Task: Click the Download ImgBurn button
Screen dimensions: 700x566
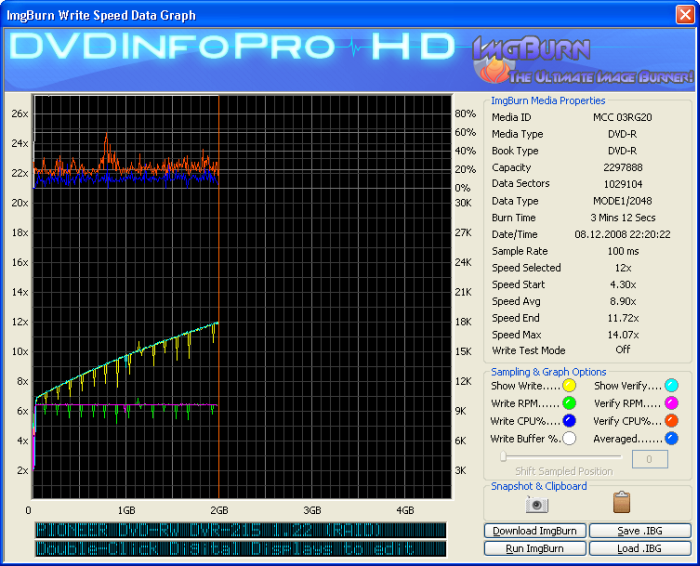Action: pyautogui.click(x=534, y=531)
